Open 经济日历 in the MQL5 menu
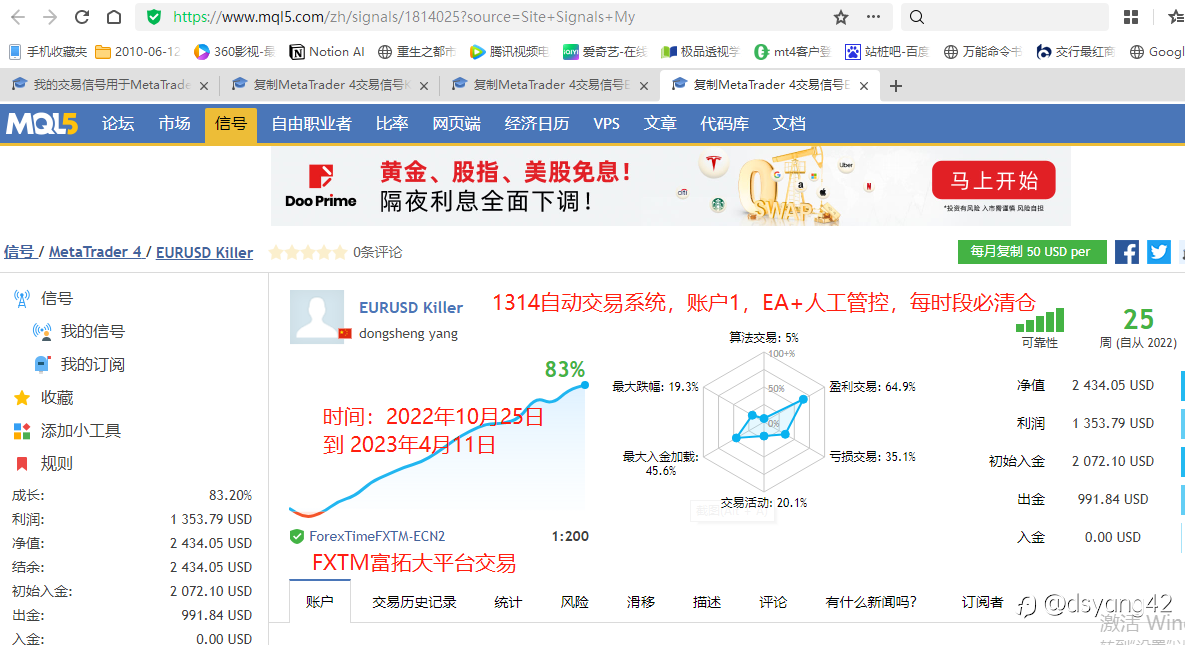 [x=537, y=124]
